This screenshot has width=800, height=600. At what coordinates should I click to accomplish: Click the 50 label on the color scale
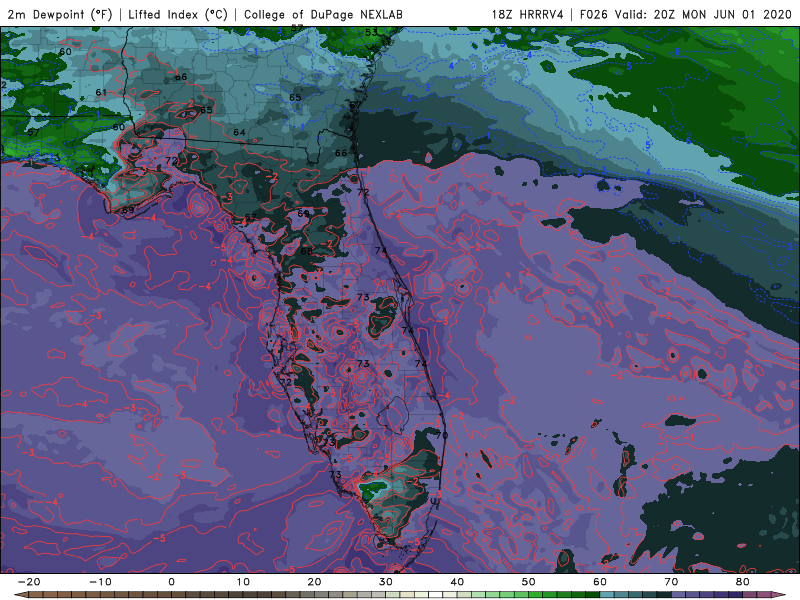tap(529, 582)
